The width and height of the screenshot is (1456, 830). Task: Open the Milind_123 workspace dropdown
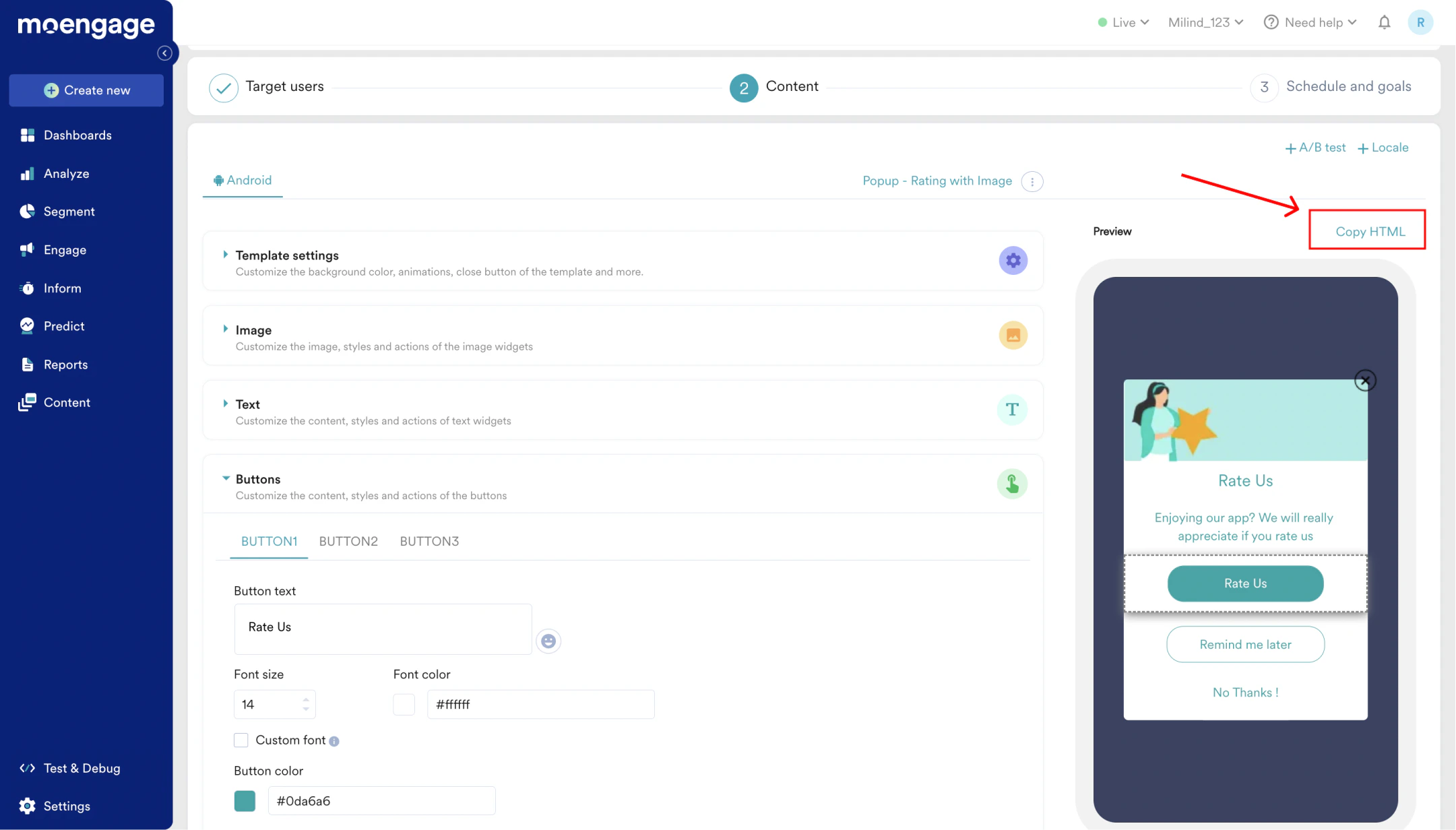[x=1205, y=22]
